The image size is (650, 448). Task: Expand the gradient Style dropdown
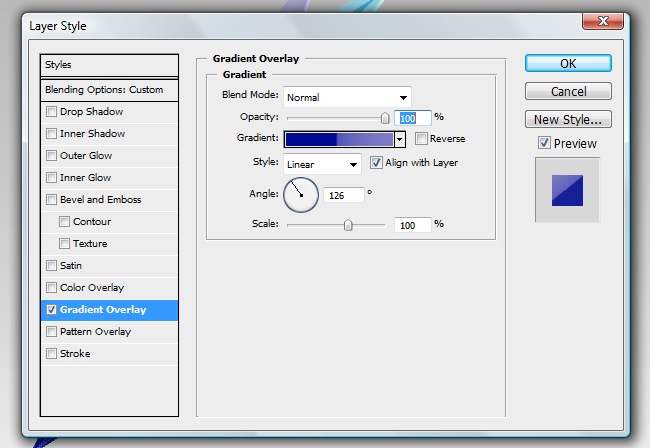(322, 163)
